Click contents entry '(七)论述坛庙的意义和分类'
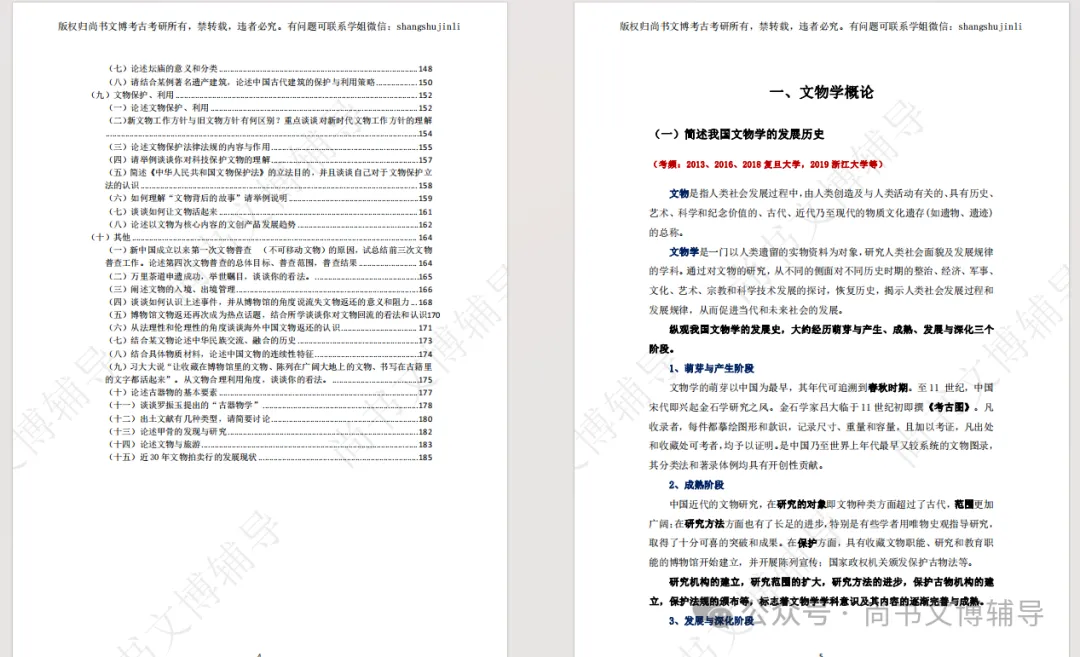Viewport: 1080px width, 657px height. tap(270, 69)
